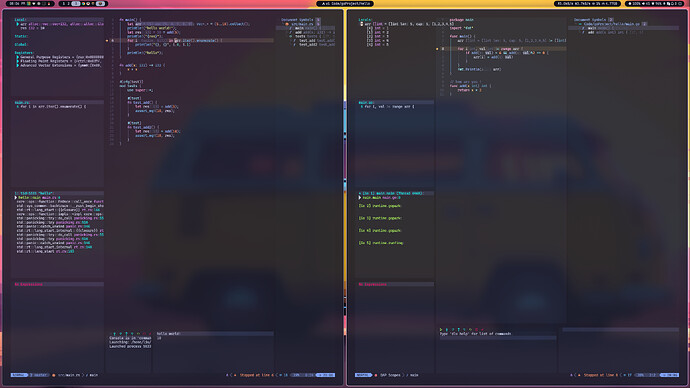Viewport: 690px width, 388px height.
Task: Click 'Stopped at line 8' in Go statusline
Action: coord(601,375)
